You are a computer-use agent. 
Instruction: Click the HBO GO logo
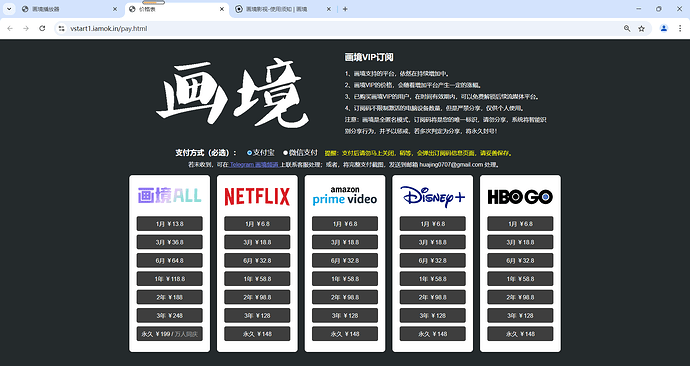pos(520,197)
